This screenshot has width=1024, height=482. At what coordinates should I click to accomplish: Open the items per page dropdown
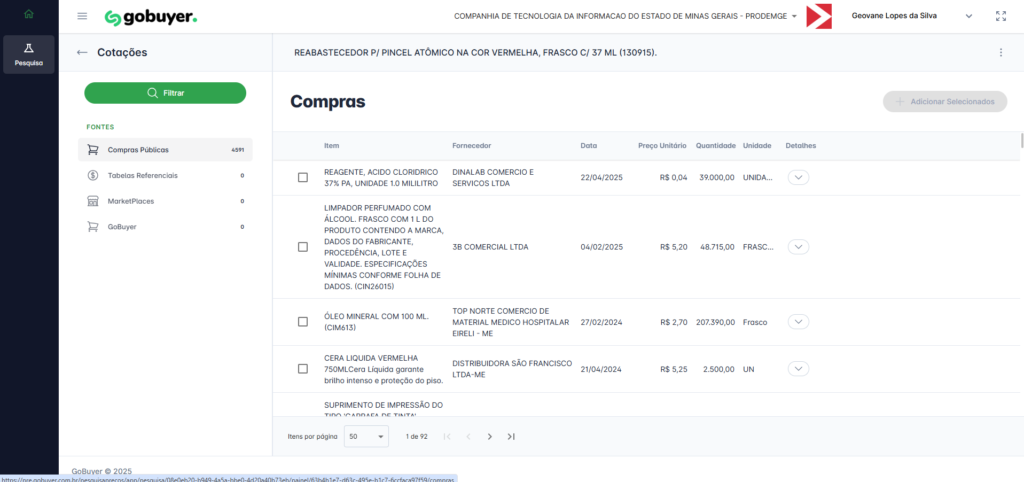coord(367,436)
